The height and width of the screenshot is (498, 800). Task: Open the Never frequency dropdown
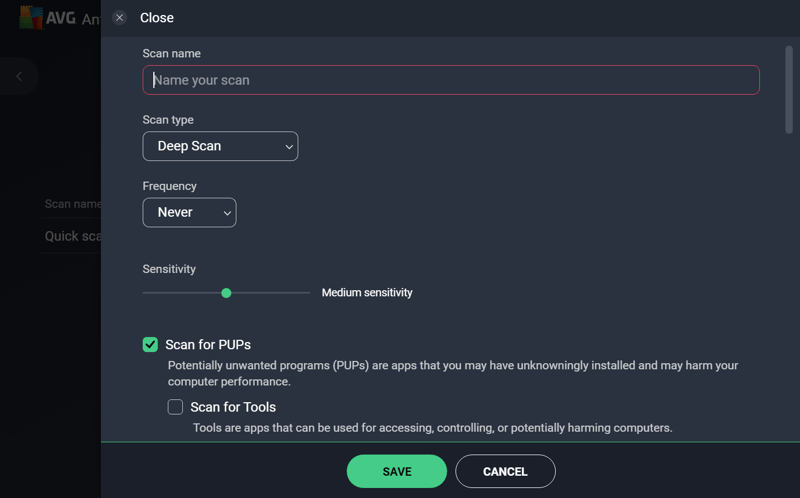[x=189, y=212]
